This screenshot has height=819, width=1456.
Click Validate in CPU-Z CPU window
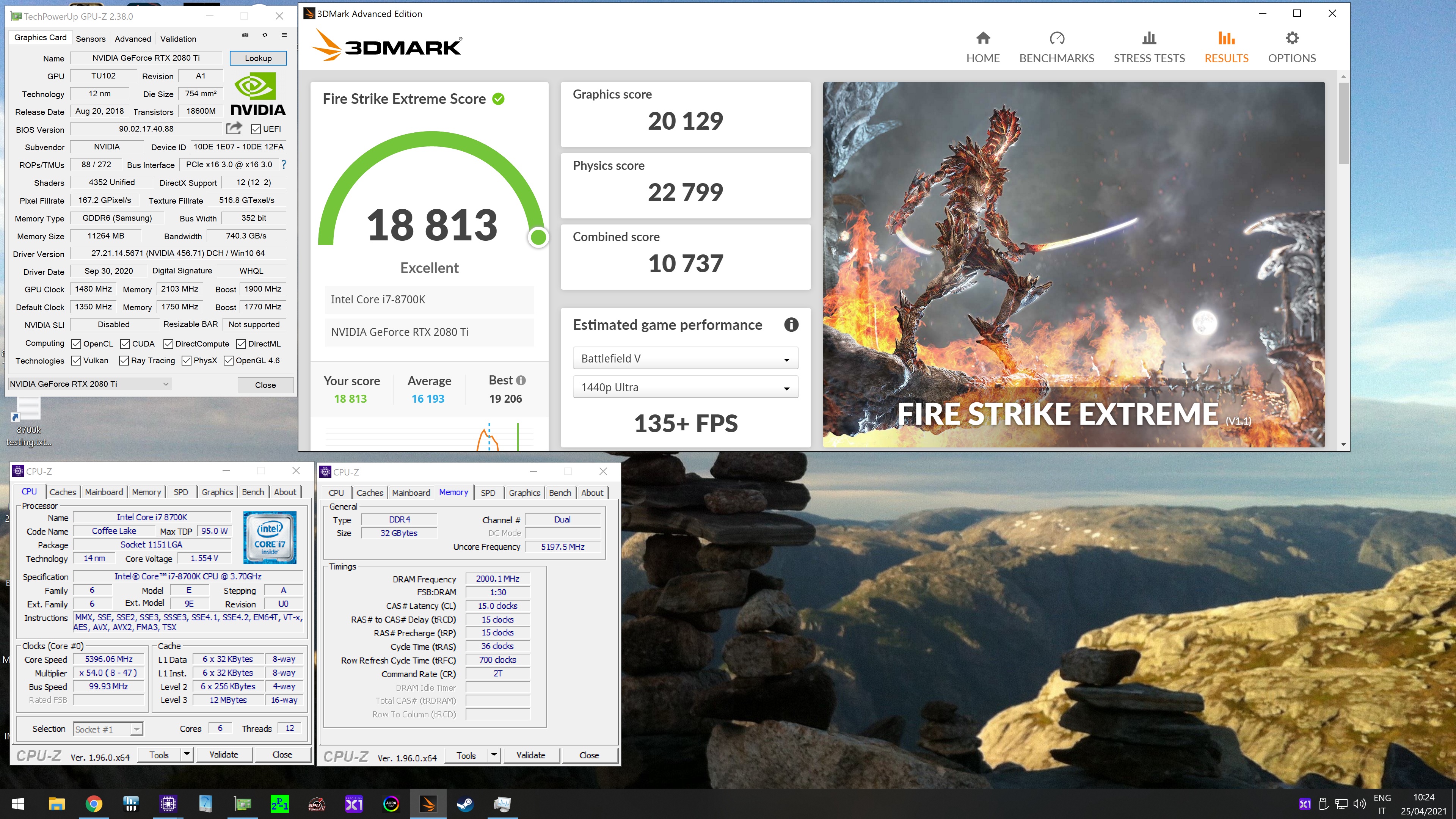click(x=224, y=755)
